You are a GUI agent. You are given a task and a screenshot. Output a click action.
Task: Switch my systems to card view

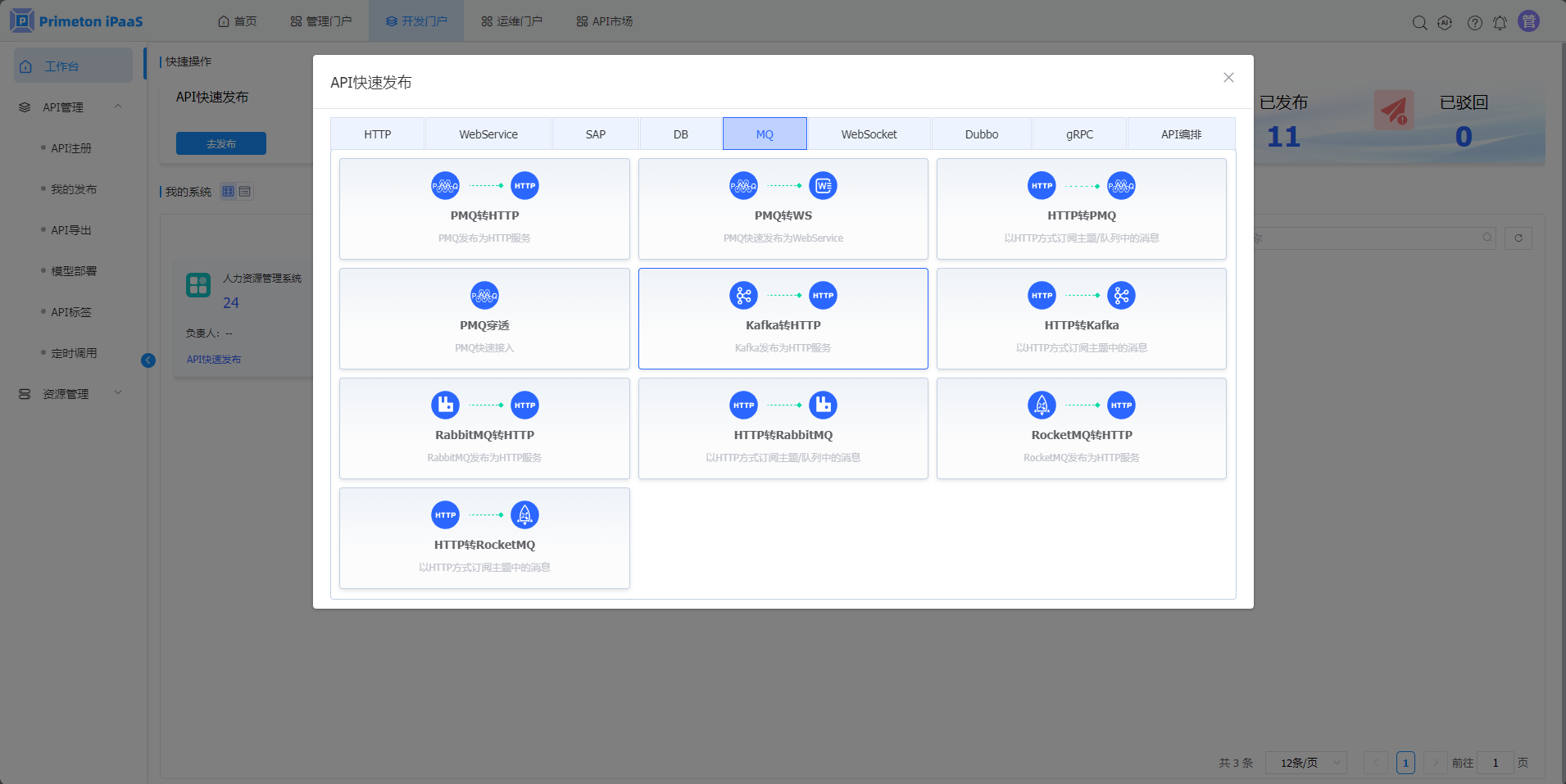point(229,192)
